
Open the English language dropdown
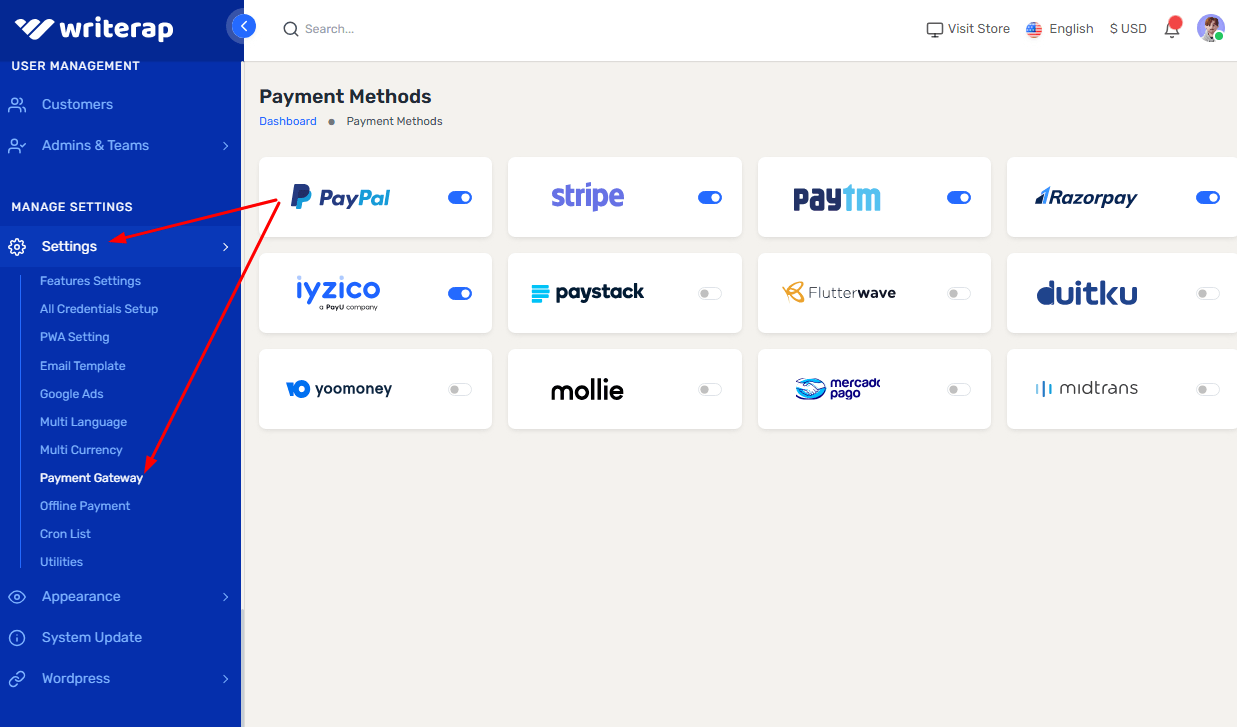(x=1060, y=29)
